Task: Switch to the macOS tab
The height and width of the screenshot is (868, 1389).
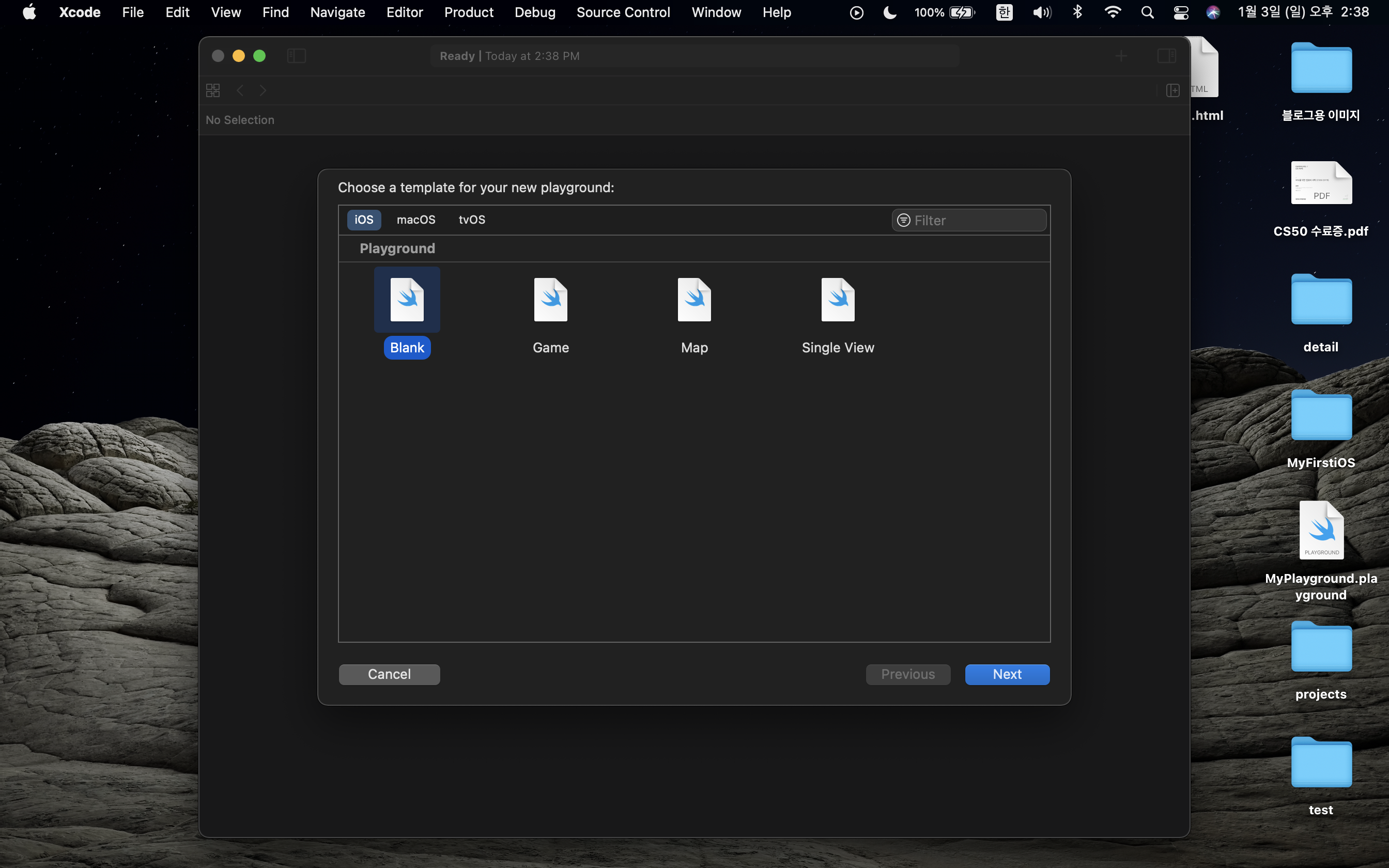Action: [x=415, y=220]
